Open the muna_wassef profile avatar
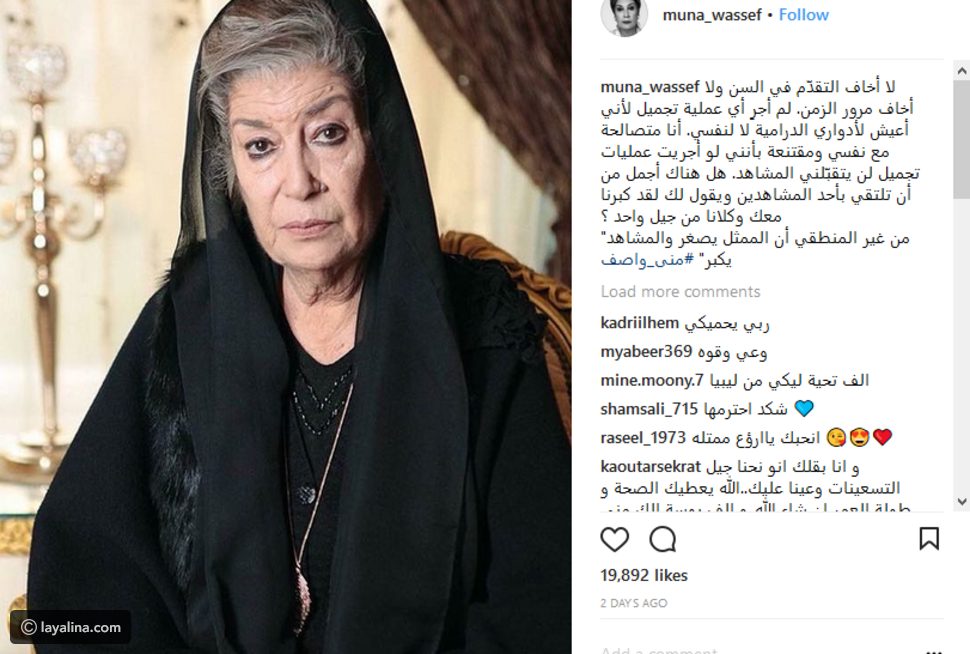This screenshot has height=654, width=970. coord(624,16)
